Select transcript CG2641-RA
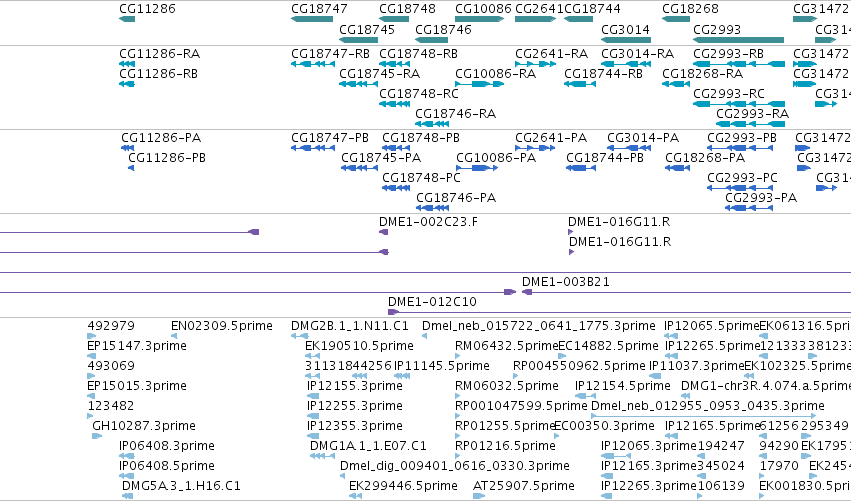Image resolution: width=851 pixels, height=501 pixels. pos(551,54)
